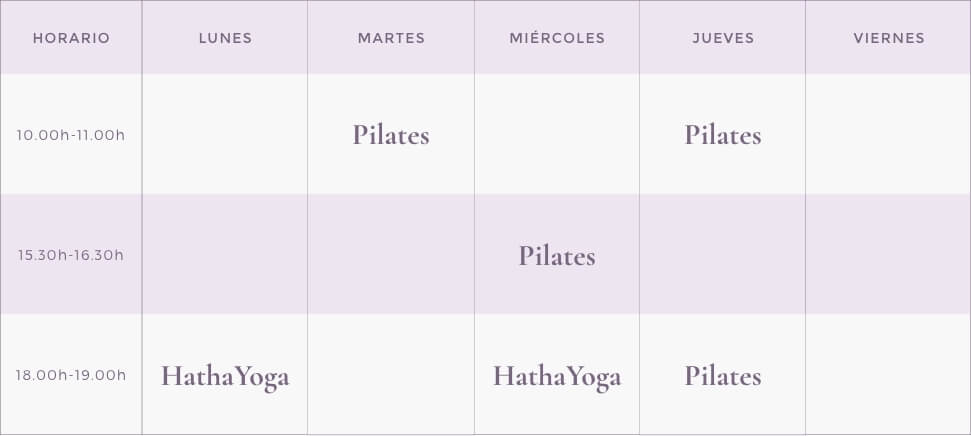Click empty Friday 18.00h cell
The width and height of the screenshot is (971, 436).
(888, 376)
